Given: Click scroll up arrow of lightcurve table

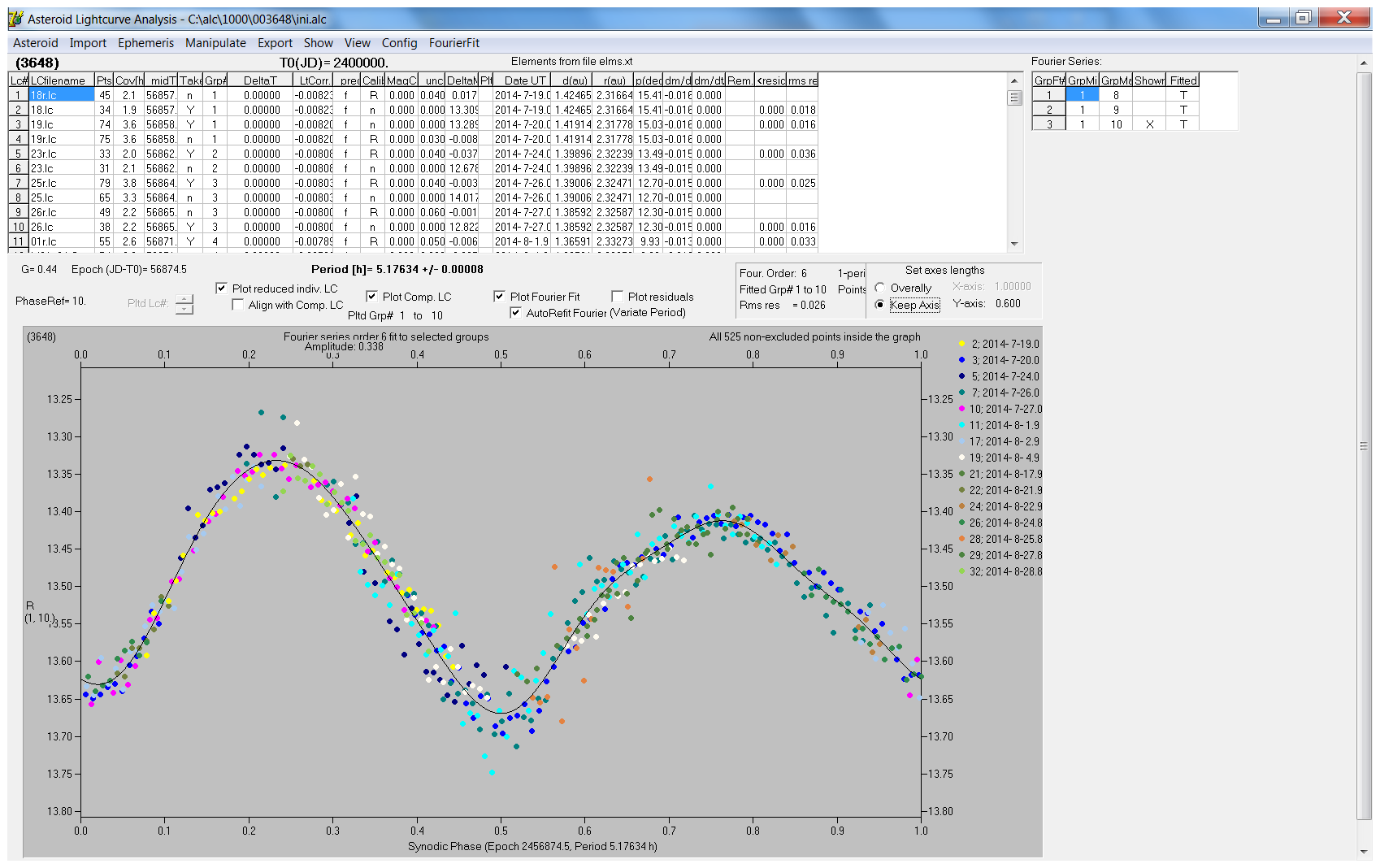Looking at the screenshot, I should point(1014,80).
